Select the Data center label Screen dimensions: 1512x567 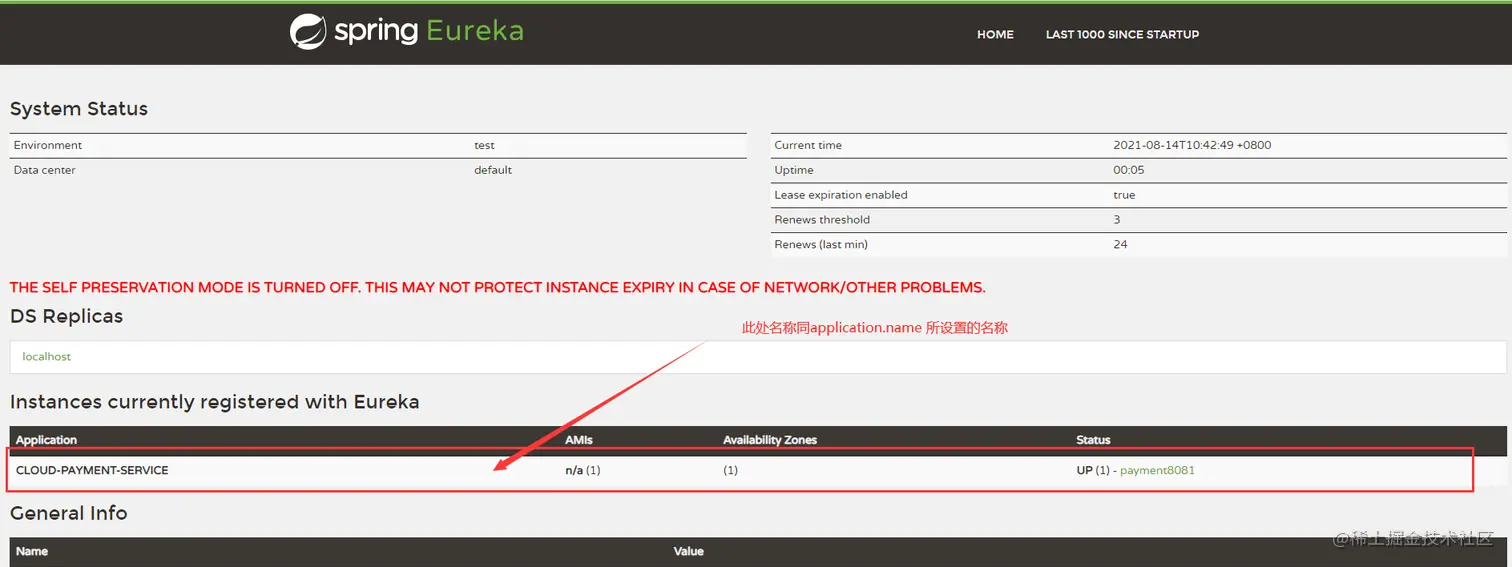[45, 170]
